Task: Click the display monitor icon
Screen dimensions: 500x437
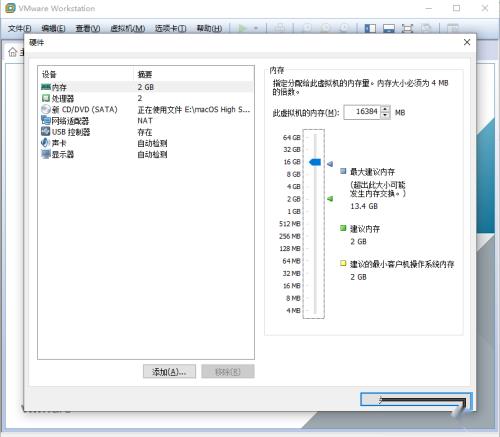Action: coord(46,154)
